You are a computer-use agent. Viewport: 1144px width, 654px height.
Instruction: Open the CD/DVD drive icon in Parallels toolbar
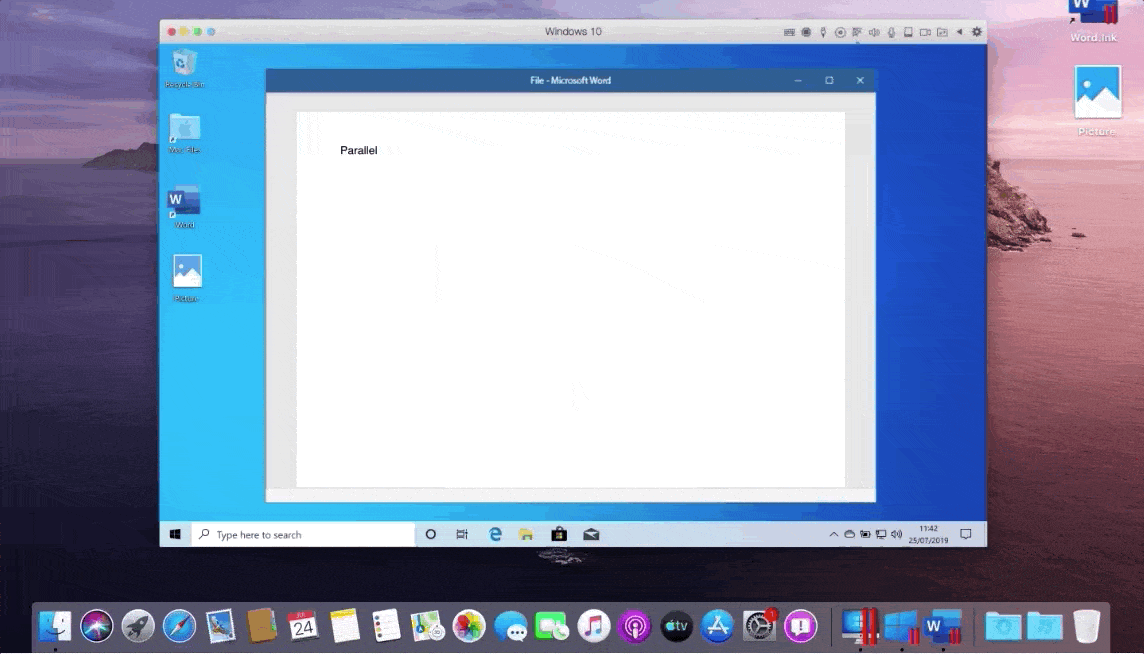point(840,32)
